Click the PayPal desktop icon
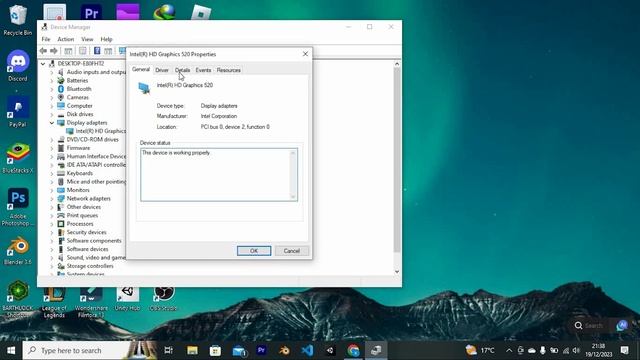Image resolution: width=640 pixels, height=360 pixels. [18, 111]
